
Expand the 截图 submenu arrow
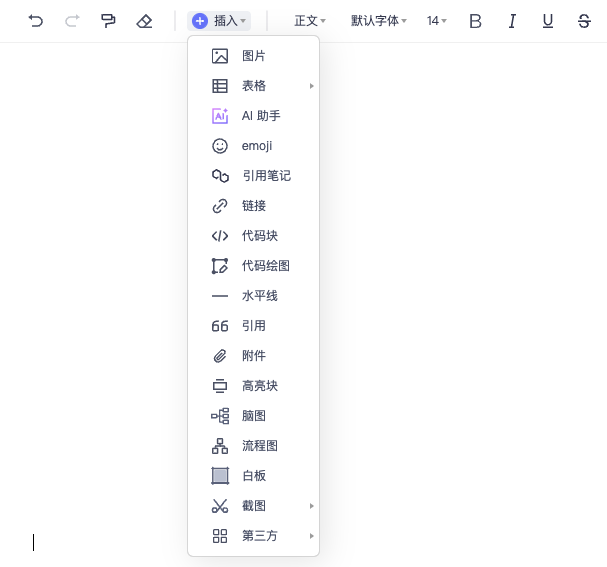click(312, 506)
